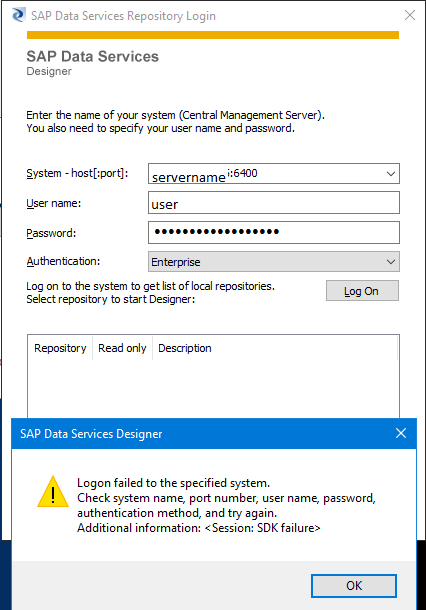This screenshot has height=610, width=426.
Task: Select the Enterprise authentication combo box
Action: coord(273,262)
